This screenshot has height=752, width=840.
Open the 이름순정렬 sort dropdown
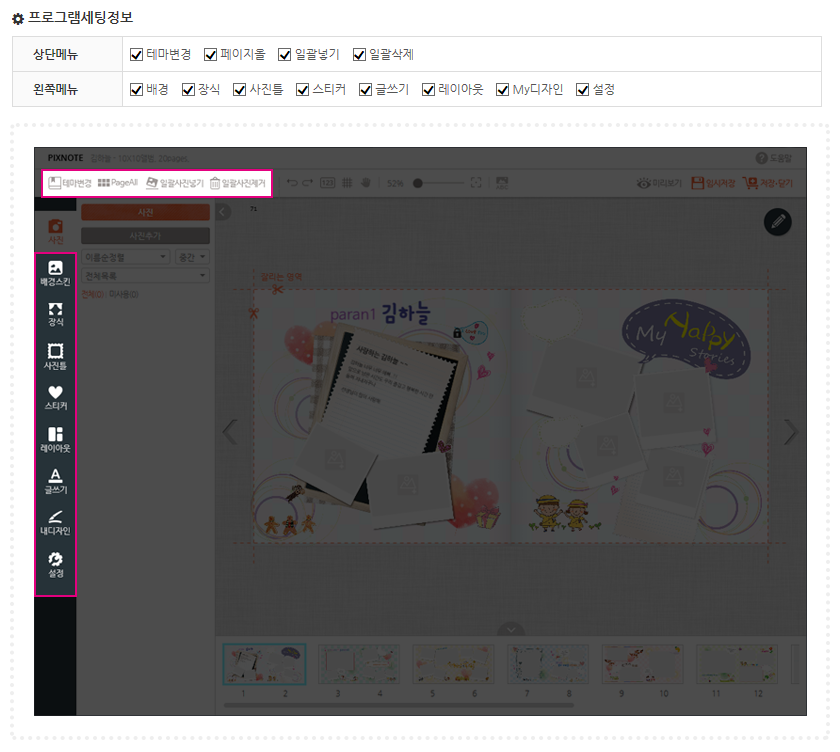tap(125, 257)
